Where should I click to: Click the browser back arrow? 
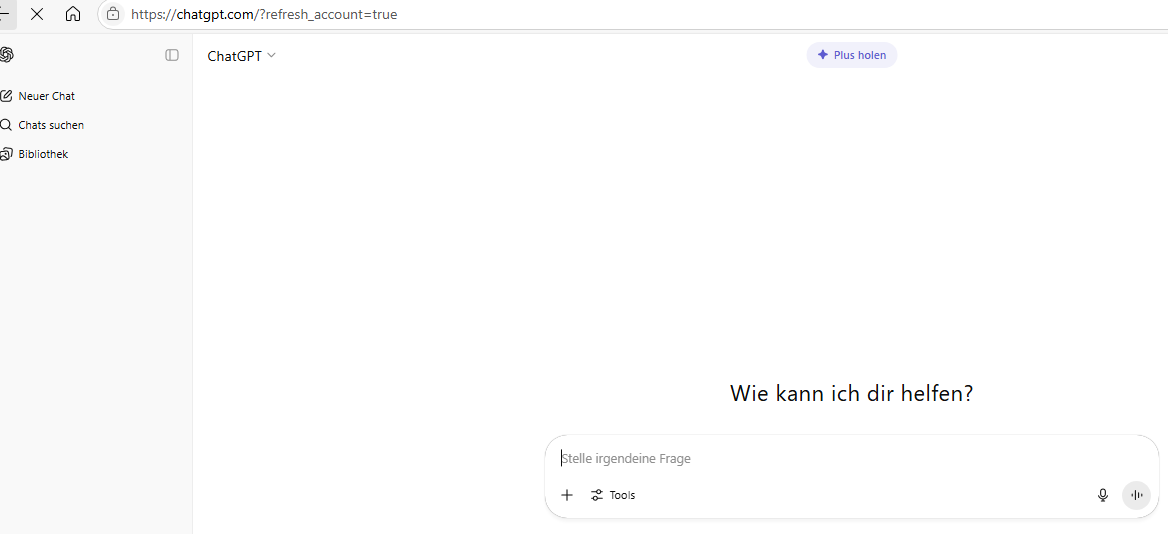pyautogui.click(x=4, y=14)
